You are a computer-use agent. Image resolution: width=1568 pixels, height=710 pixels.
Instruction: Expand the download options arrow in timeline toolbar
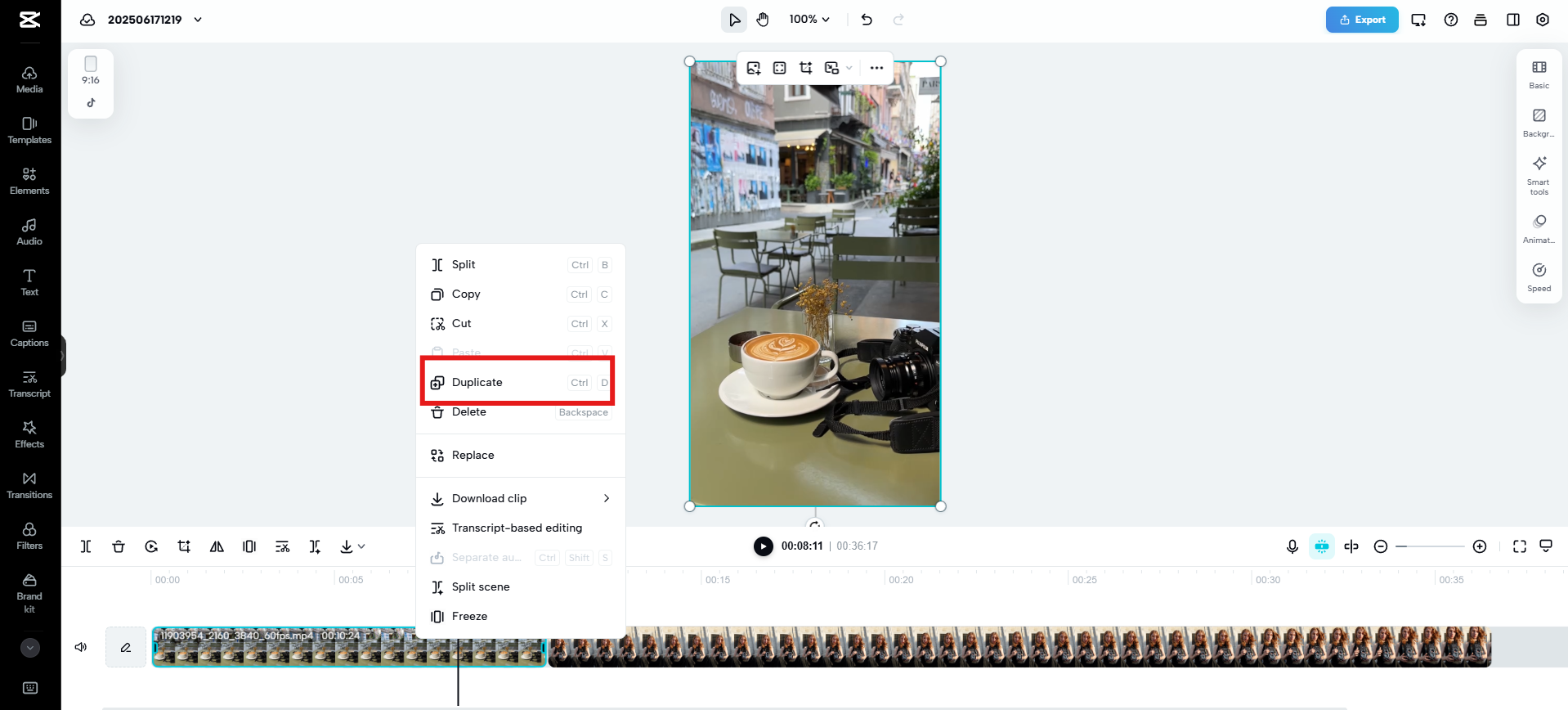point(361,546)
